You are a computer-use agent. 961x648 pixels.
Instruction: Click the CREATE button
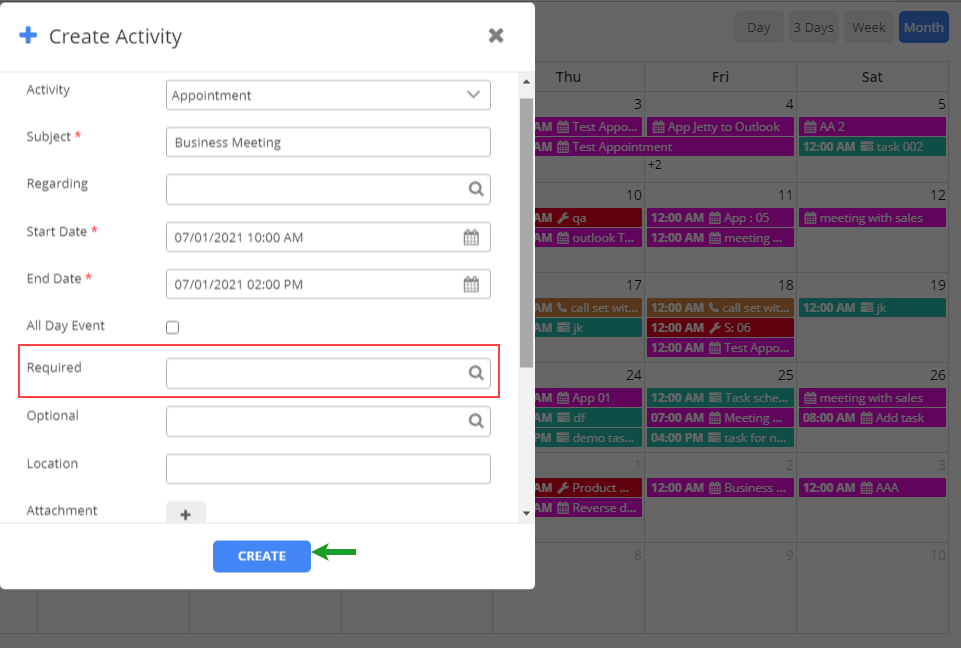pos(262,556)
